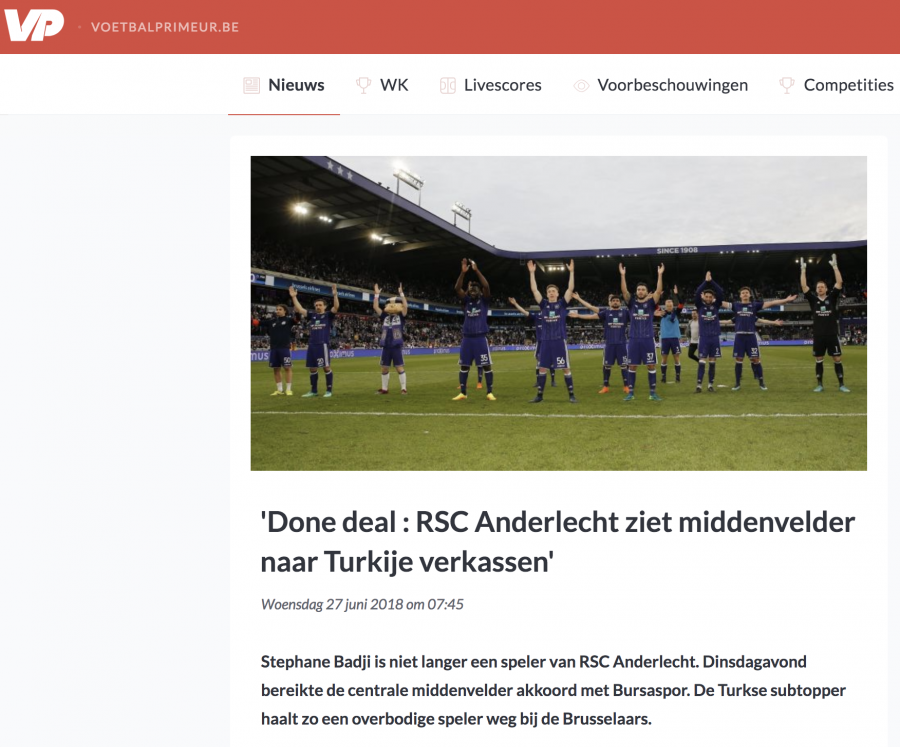Click the pitch icon beside Livescores
This screenshot has height=747, width=900.
448,86
